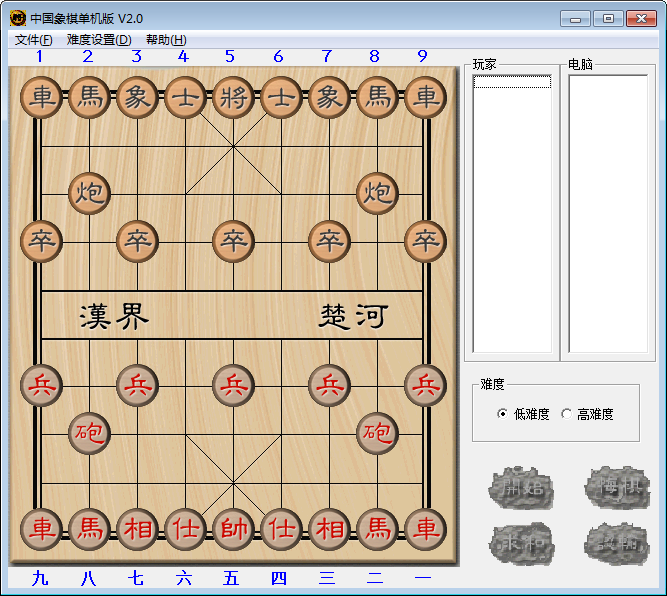The width and height of the screenshot is (667, 596).
Task: Select the 低难度 low difficulty radio button
Action: [503, 414]
